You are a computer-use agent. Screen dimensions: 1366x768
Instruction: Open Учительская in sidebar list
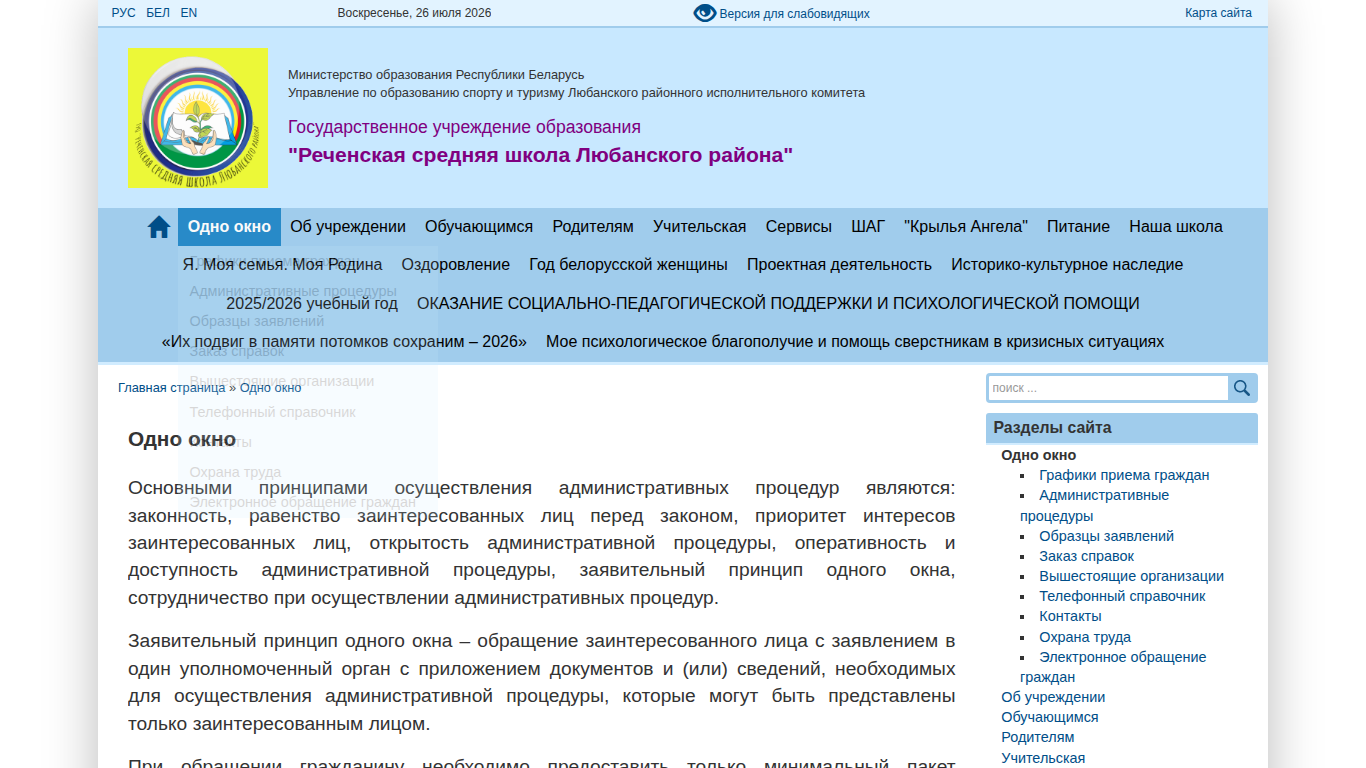click(1043, 758)
